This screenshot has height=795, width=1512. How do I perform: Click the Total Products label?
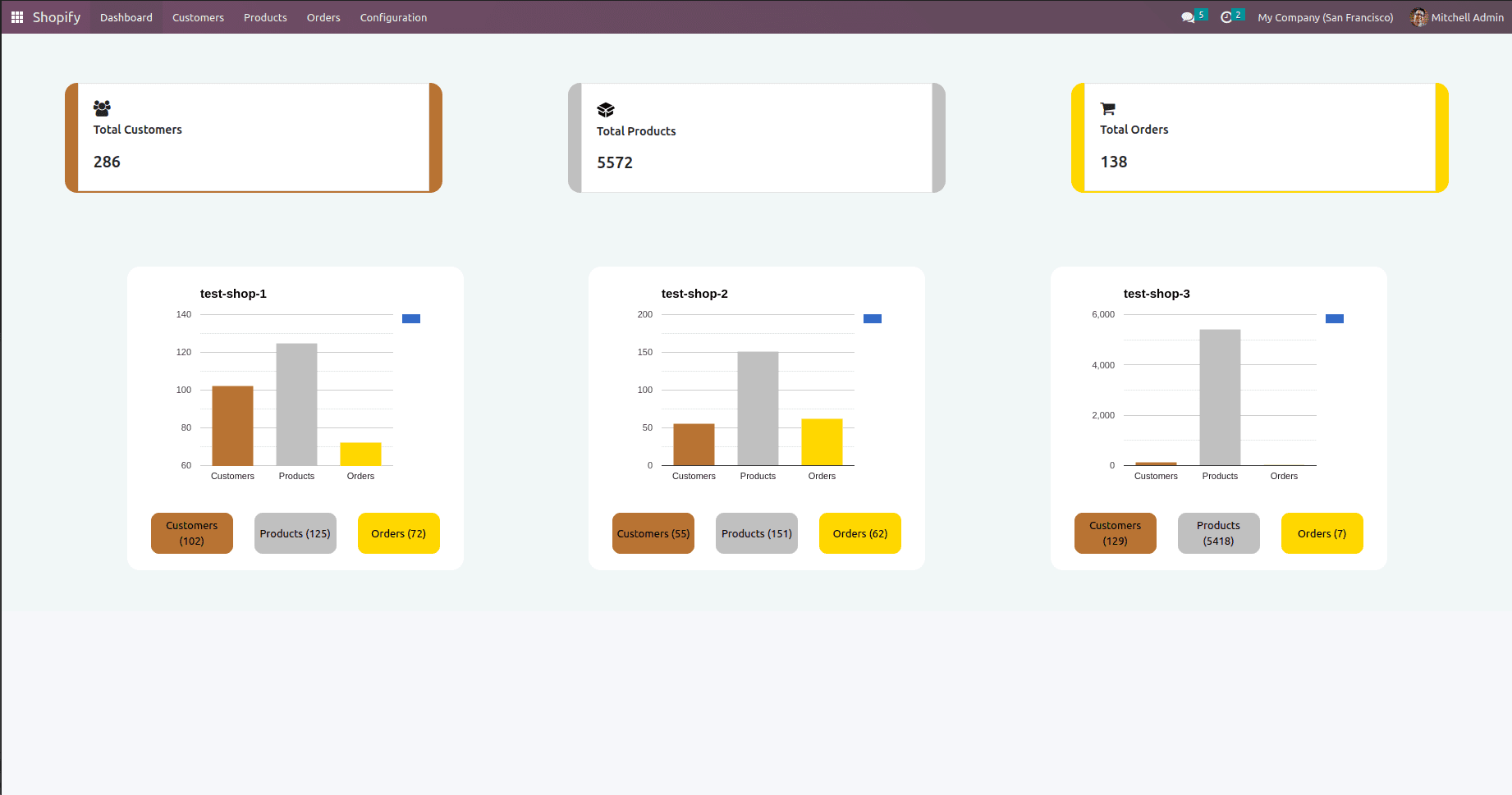pyautogui.click(x=636, y=131)
